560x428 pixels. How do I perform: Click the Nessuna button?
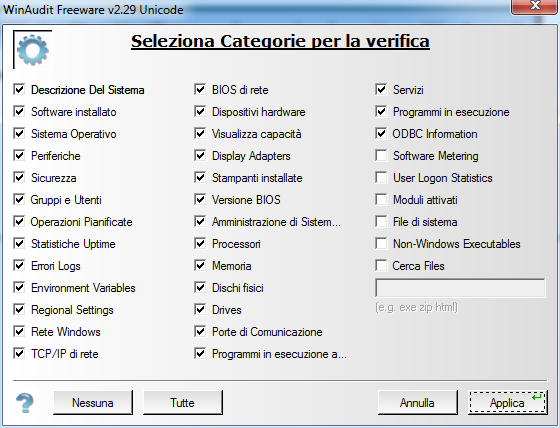93,403
